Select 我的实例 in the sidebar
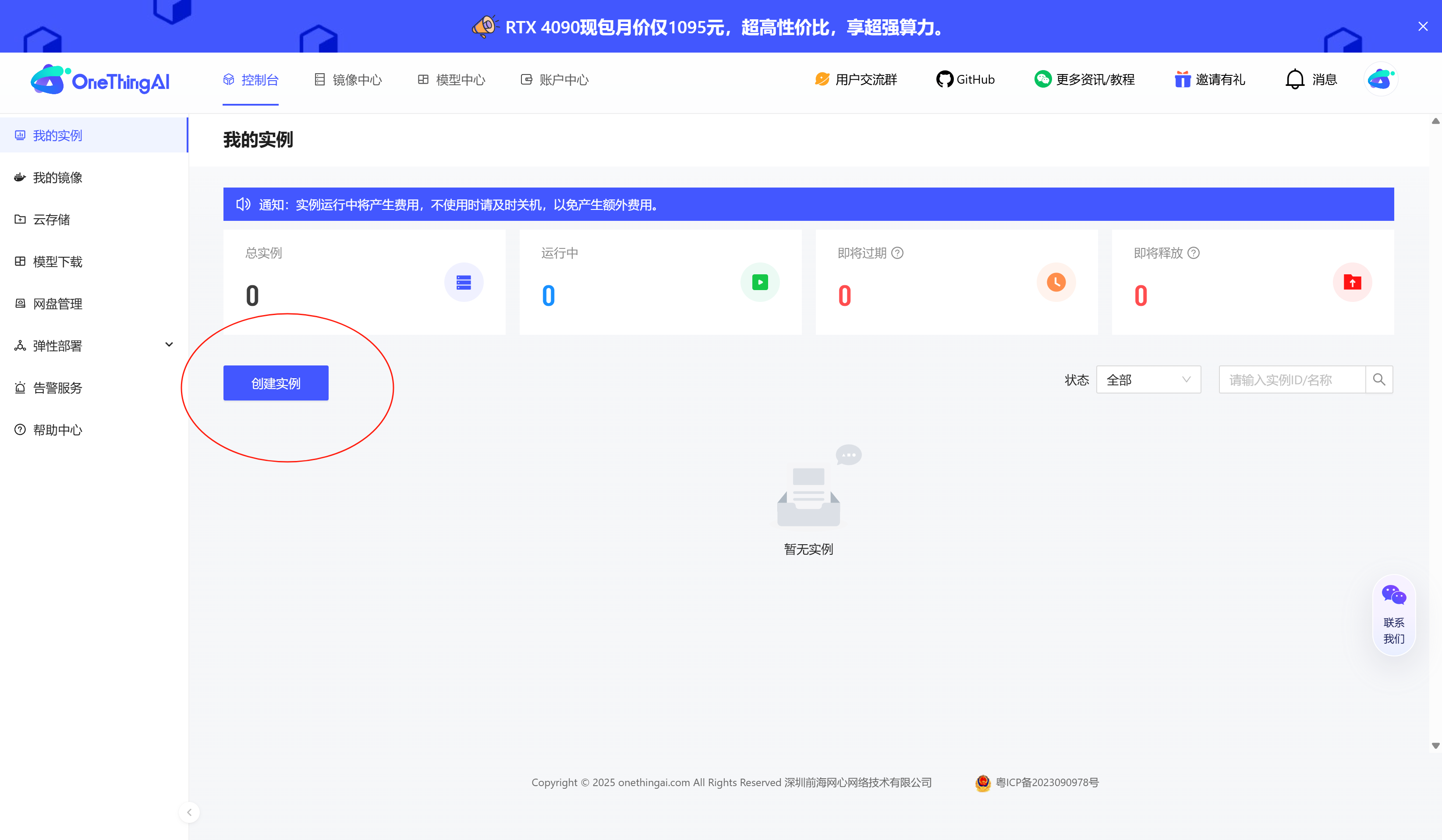This screenshot has width=1442, height=840. point(94,135)
